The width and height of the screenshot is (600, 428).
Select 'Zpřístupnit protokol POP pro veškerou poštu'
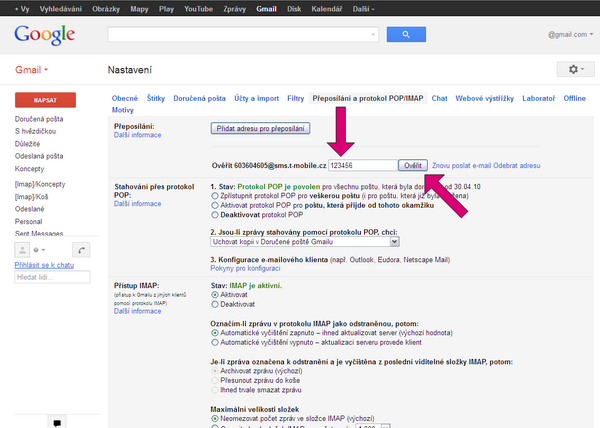pyautogui.click(x=215, y=196)
